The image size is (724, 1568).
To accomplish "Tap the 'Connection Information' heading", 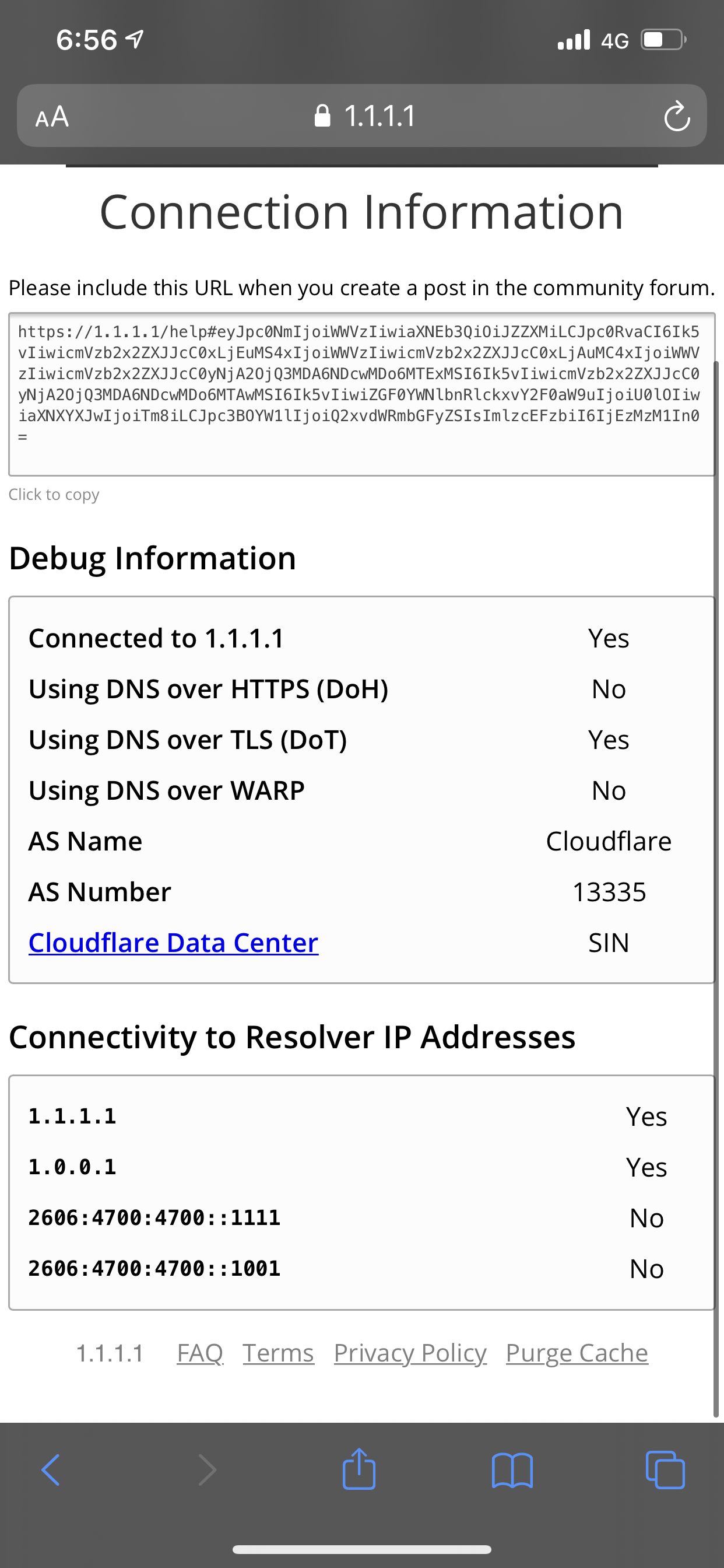I will pos(362,212).
